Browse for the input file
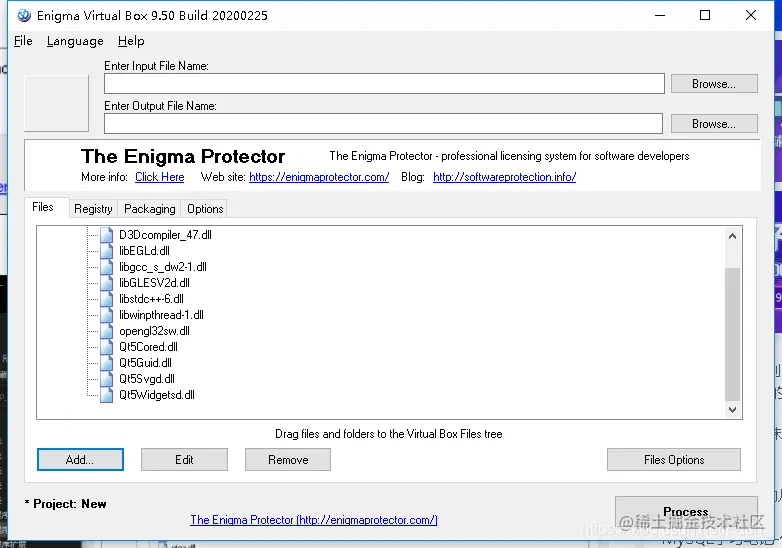 (x=714, y=84)
